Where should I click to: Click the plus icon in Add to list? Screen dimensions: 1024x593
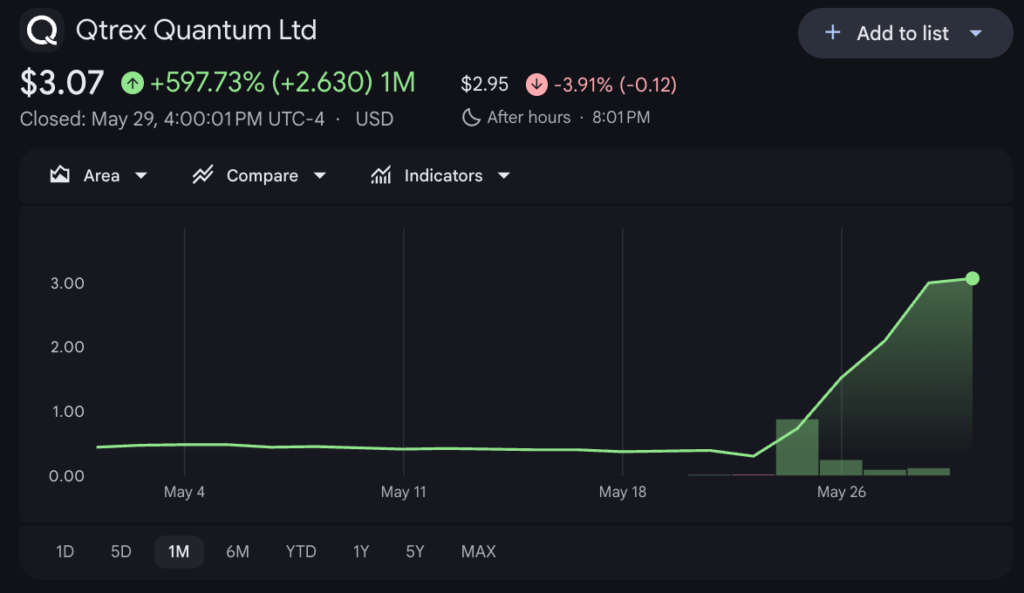833,33
